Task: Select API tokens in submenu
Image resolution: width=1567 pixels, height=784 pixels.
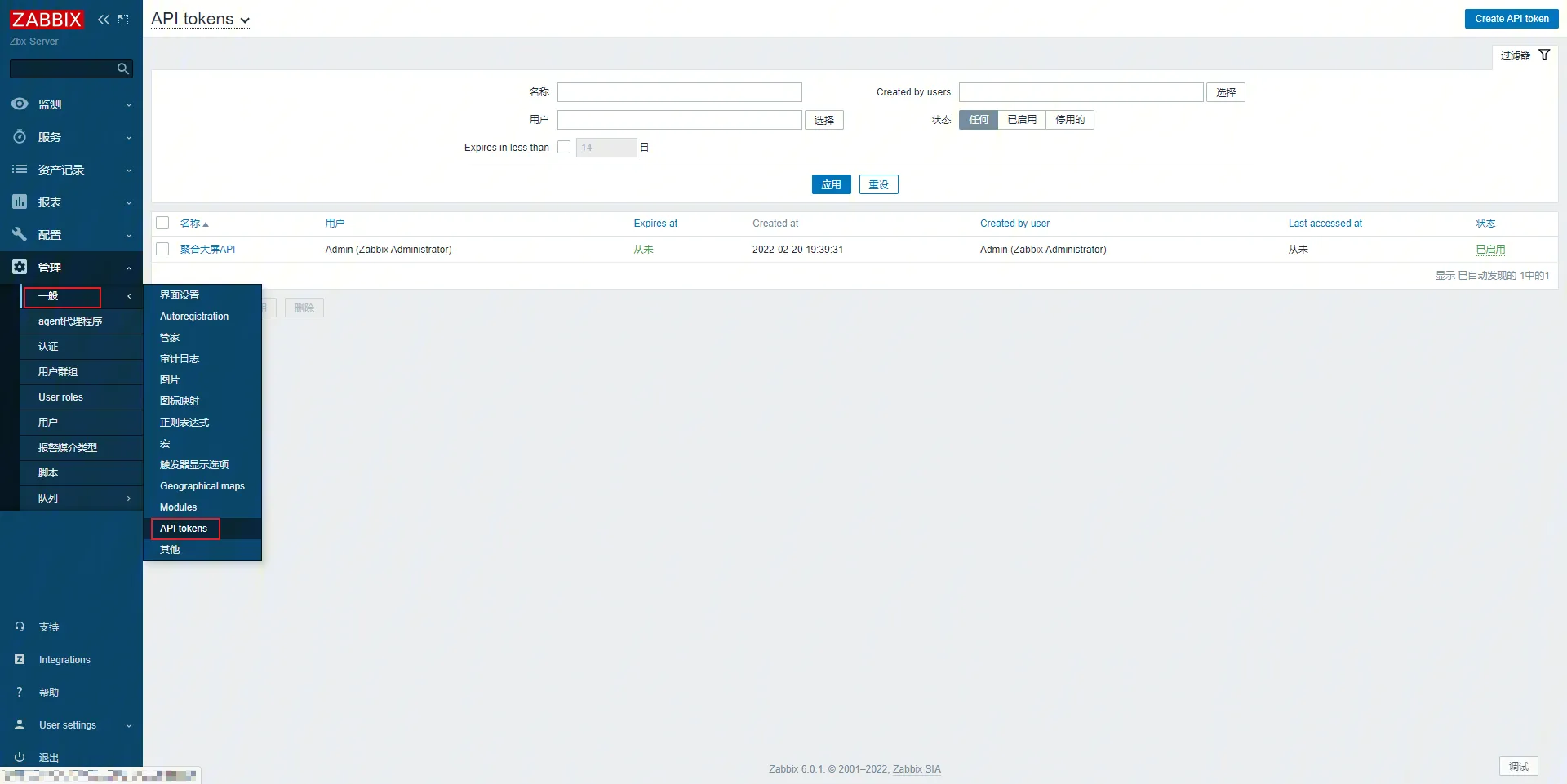Action: coord(184,529)
